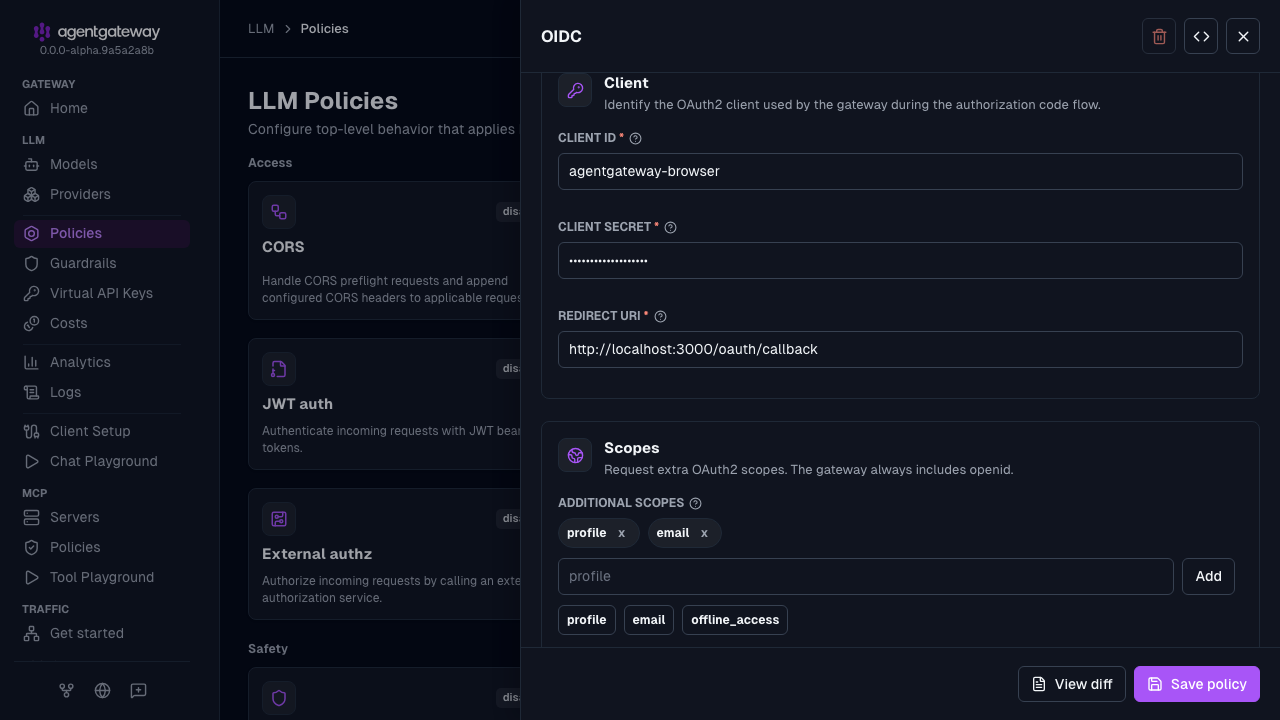This screenshot has height=720, width=1280.
Task: Open the CORS policy card icon
Action: (x=279, y=212)
